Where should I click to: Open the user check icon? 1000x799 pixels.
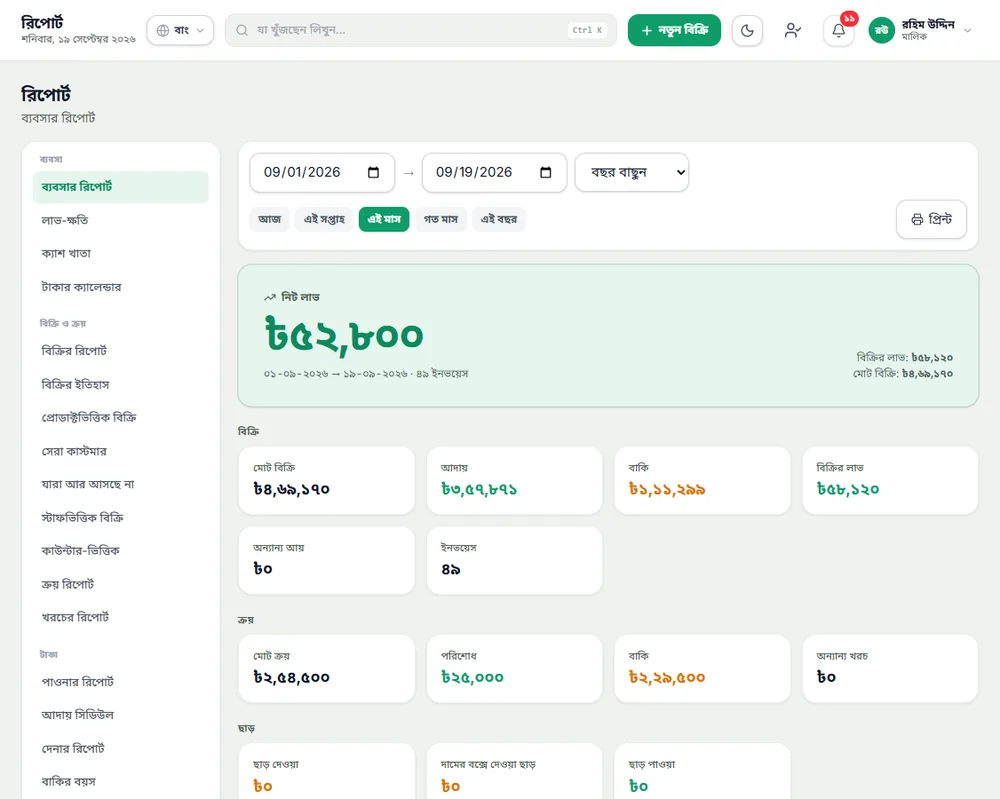coord(793,31)
